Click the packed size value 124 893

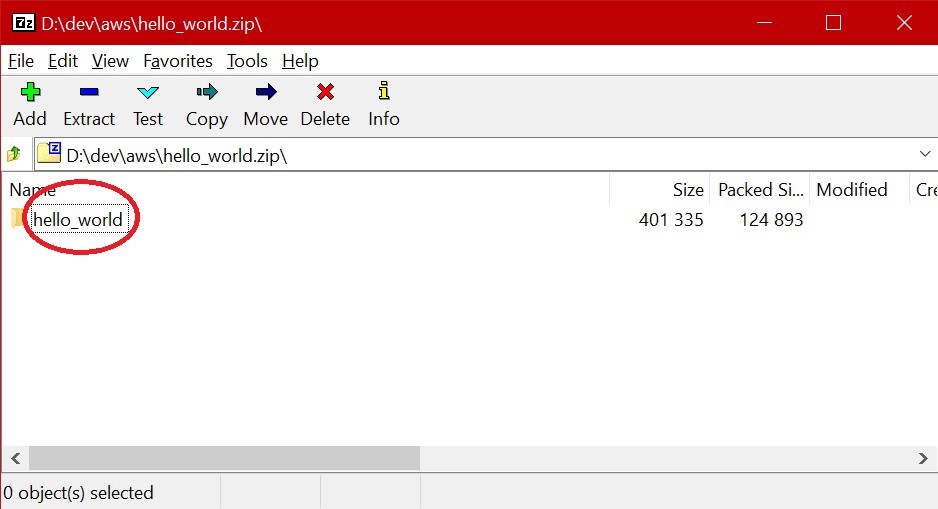click(771, 220)
